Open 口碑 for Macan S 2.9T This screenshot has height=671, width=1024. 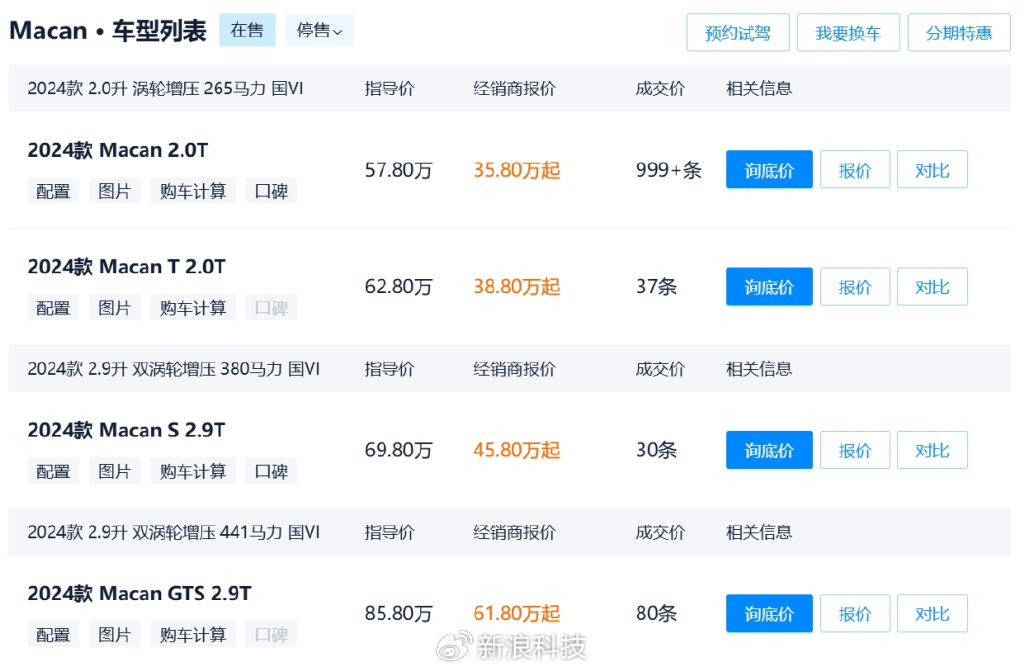point(271,471)
